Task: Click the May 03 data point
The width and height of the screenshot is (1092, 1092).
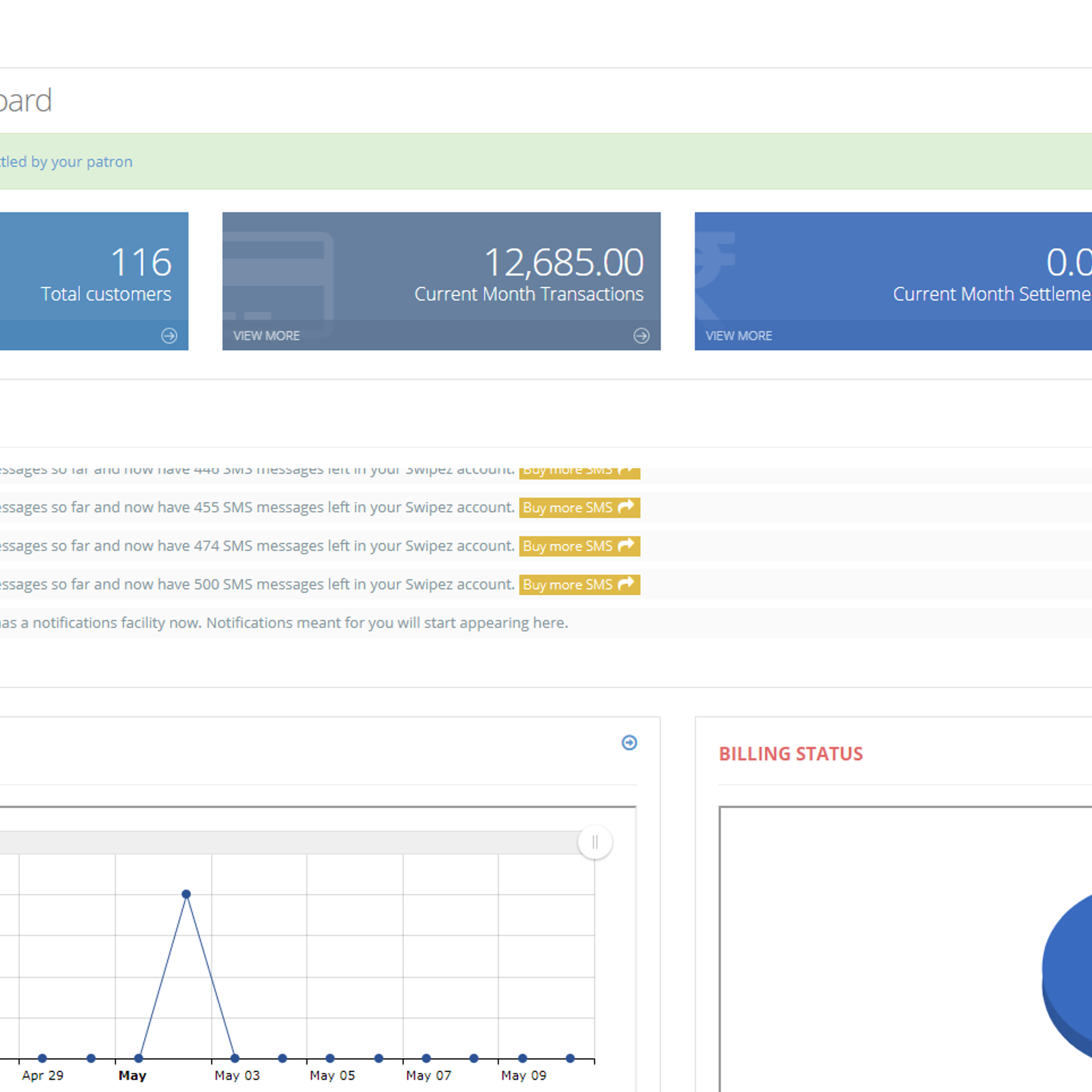Action: [235, 1059]
